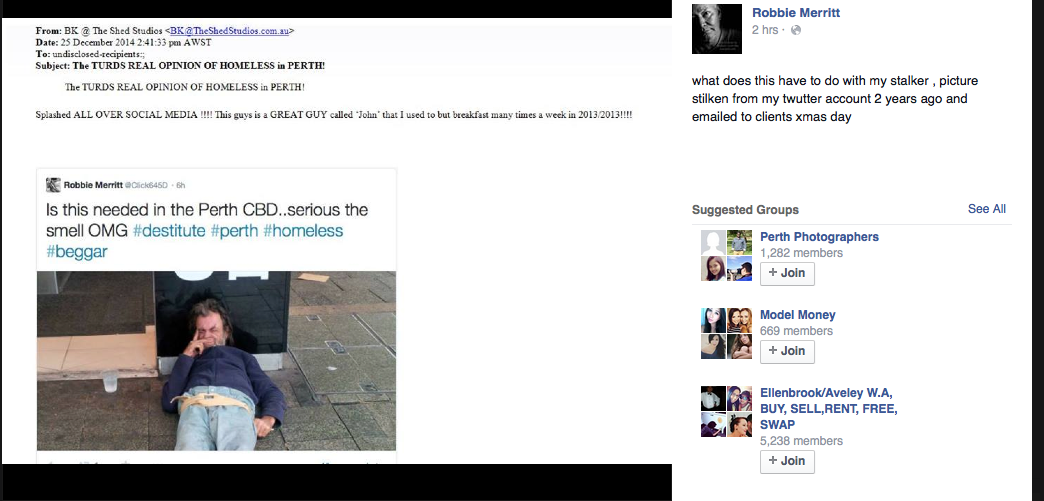The image size is (1044, 501).
Task: Open the post's 2 hrs timestamp
Action: click(765, 30)
